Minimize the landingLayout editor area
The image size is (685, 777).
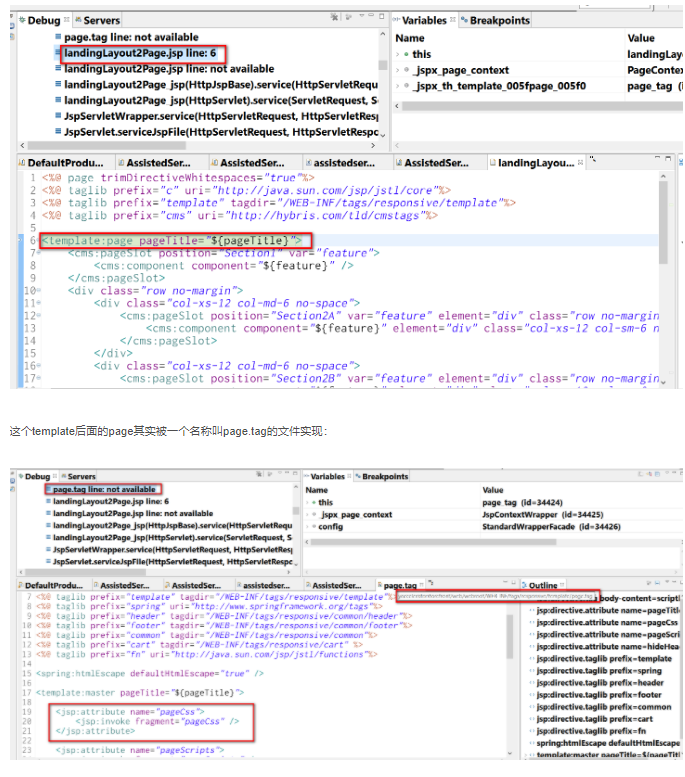tap(657, 159)
